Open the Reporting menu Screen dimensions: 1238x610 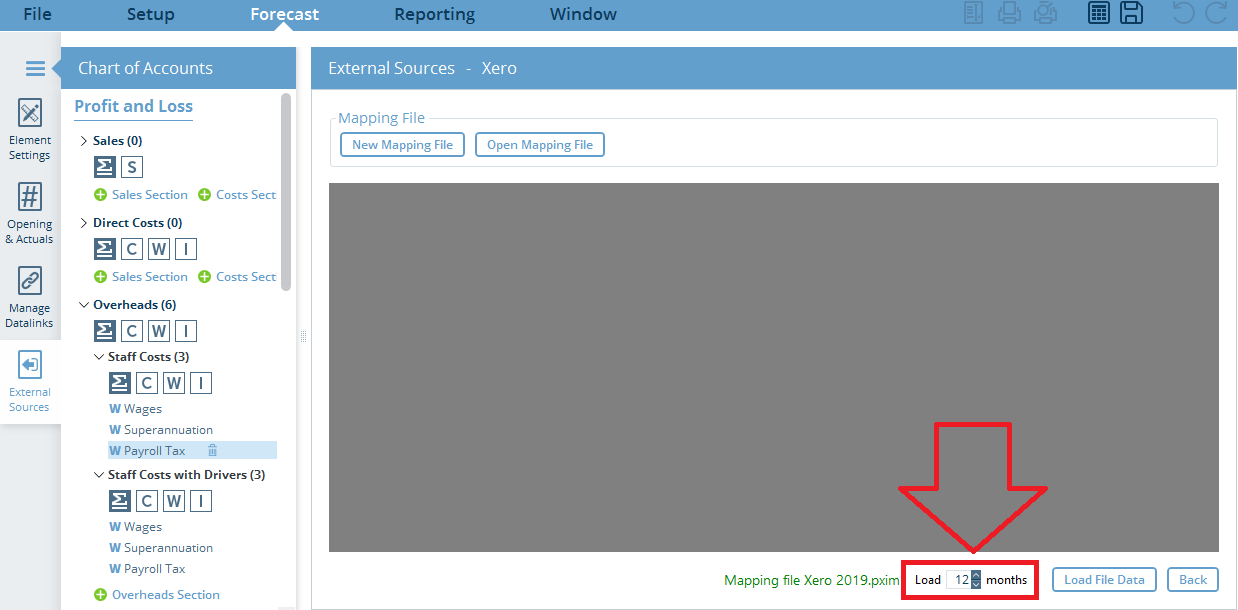point(434,14)
